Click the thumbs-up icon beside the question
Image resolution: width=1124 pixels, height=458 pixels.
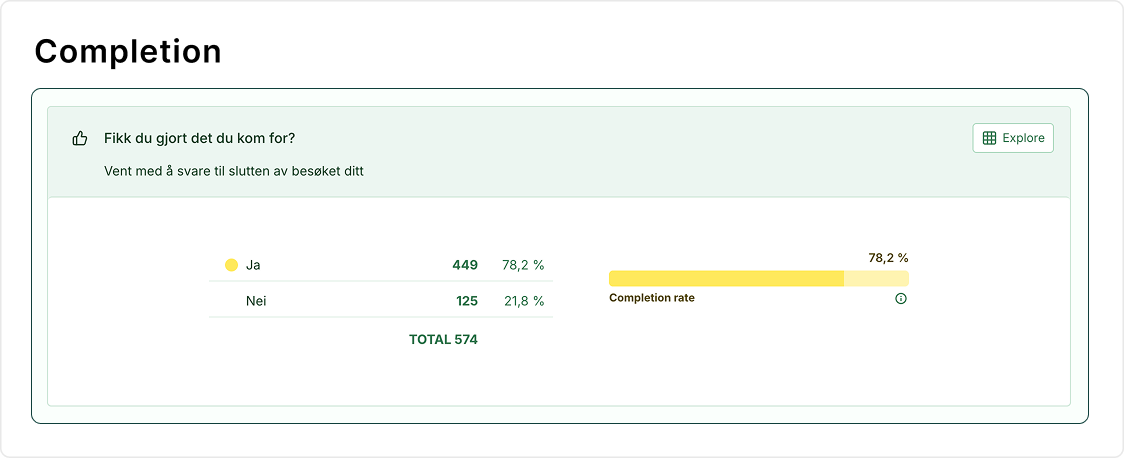[80, 138]
